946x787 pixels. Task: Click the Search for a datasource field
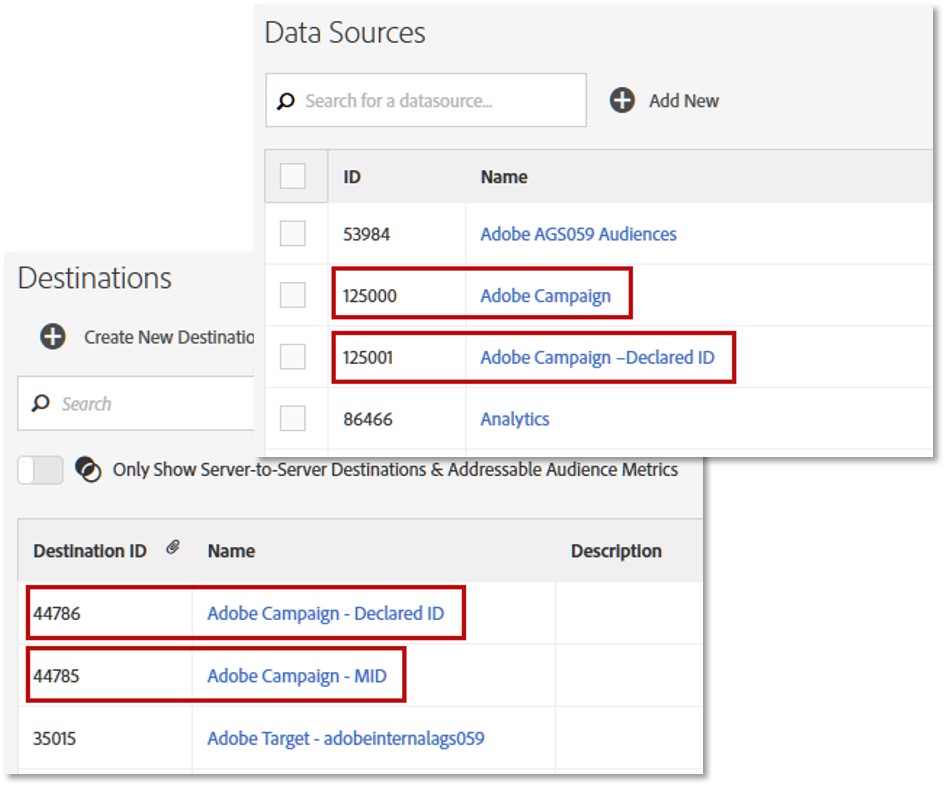pyautogui.click(x=426, y=100)
